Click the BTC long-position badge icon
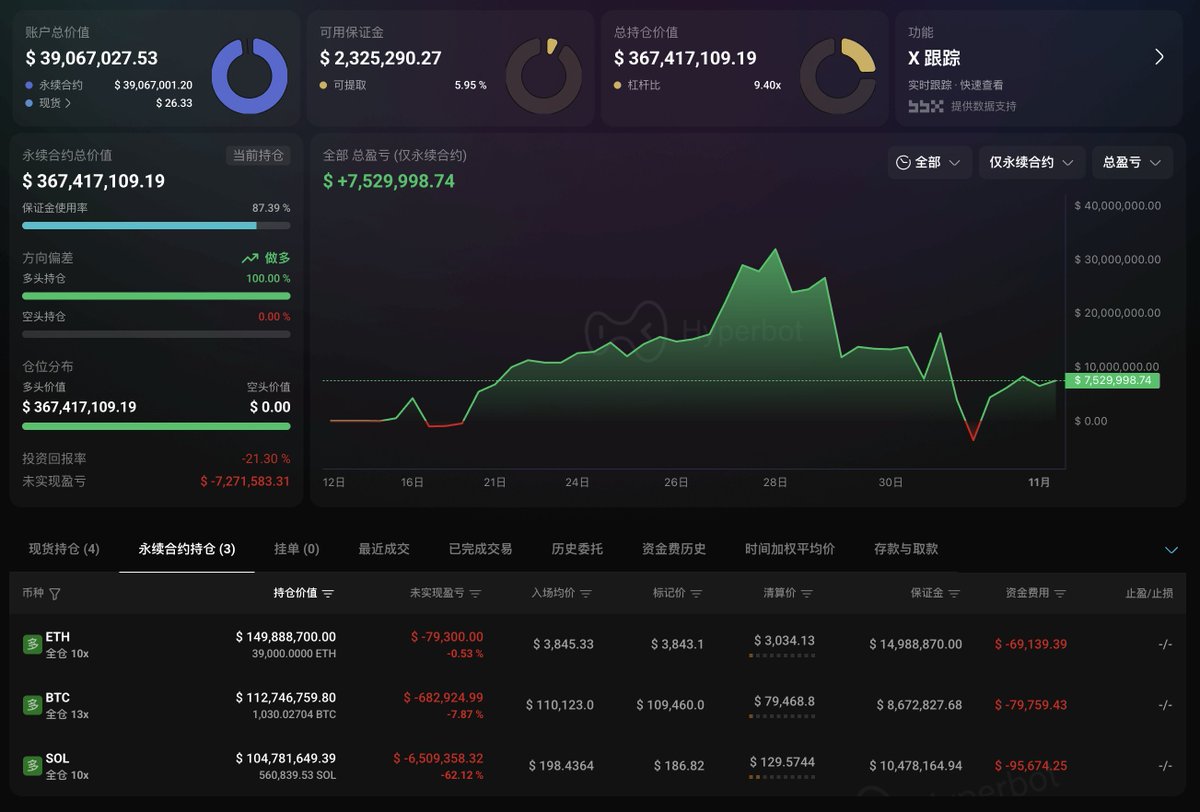This screenshot has height=812, width=1200. click(32, 705)
